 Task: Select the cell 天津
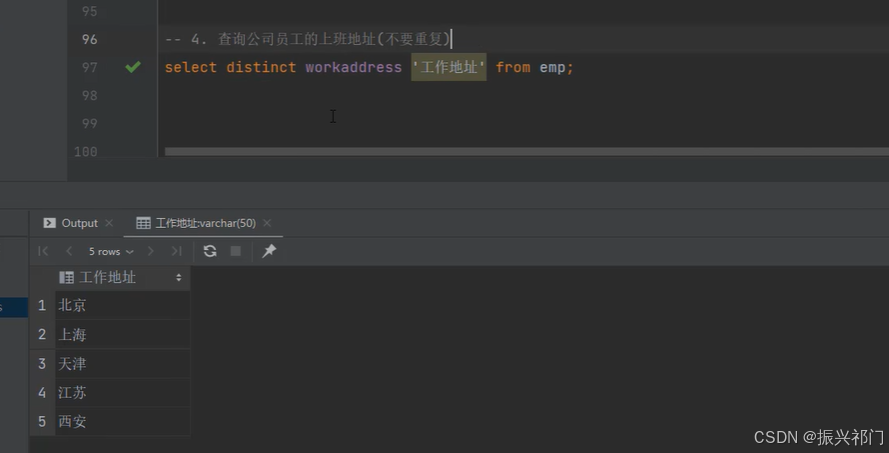122,363
